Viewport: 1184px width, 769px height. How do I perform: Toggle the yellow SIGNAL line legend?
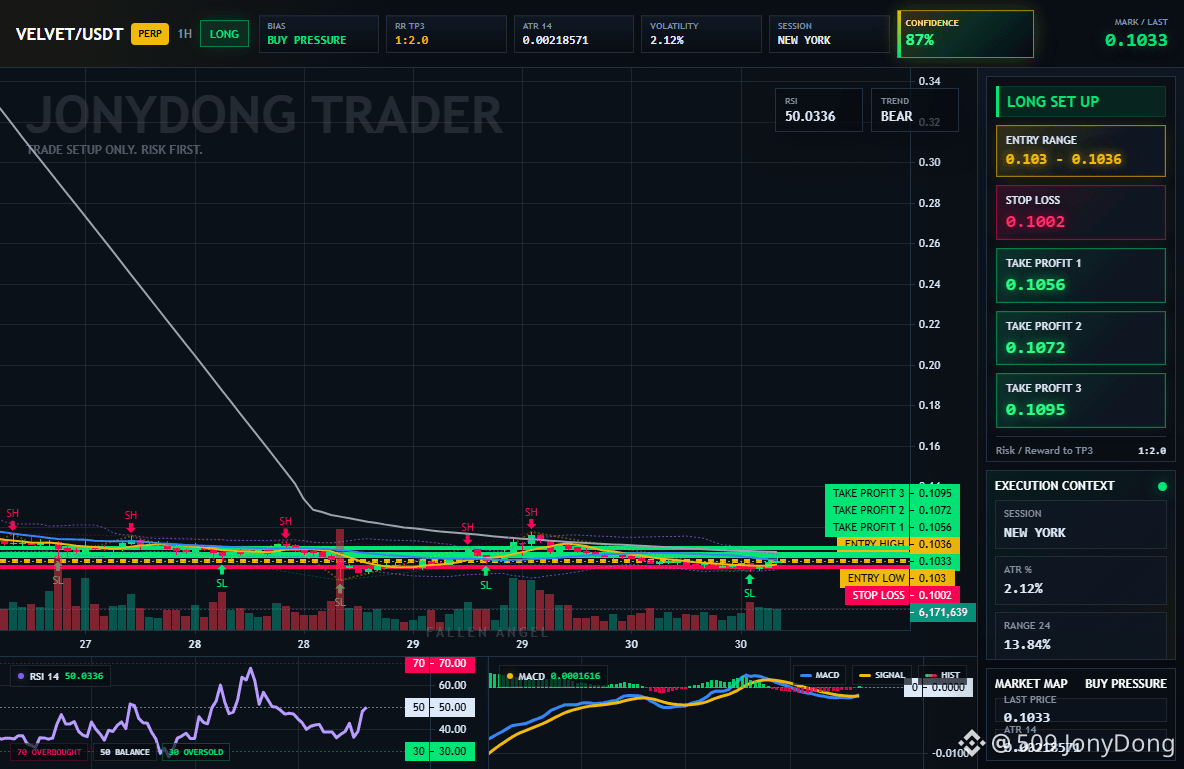coord(881,675)
